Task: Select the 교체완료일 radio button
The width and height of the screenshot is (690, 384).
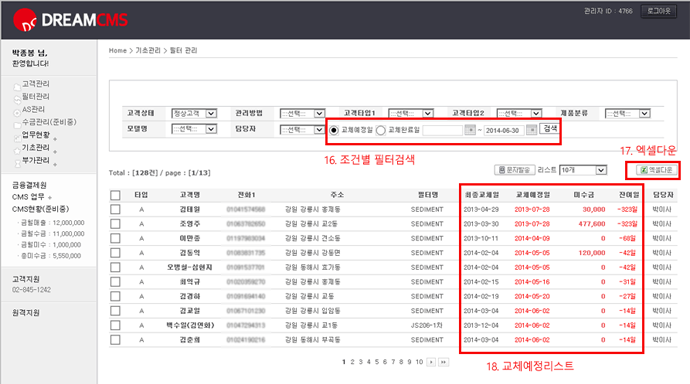Action: point(381,130)
